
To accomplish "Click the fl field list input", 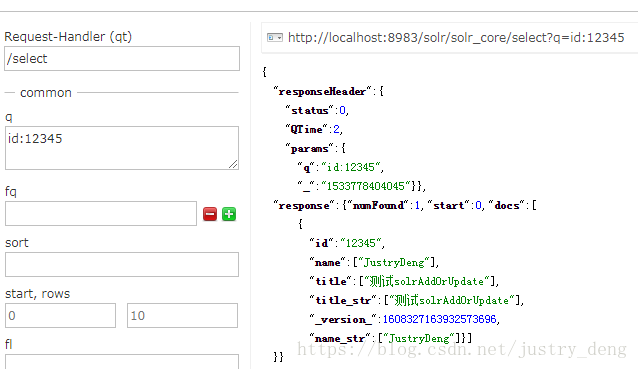I will pos(122,362).
